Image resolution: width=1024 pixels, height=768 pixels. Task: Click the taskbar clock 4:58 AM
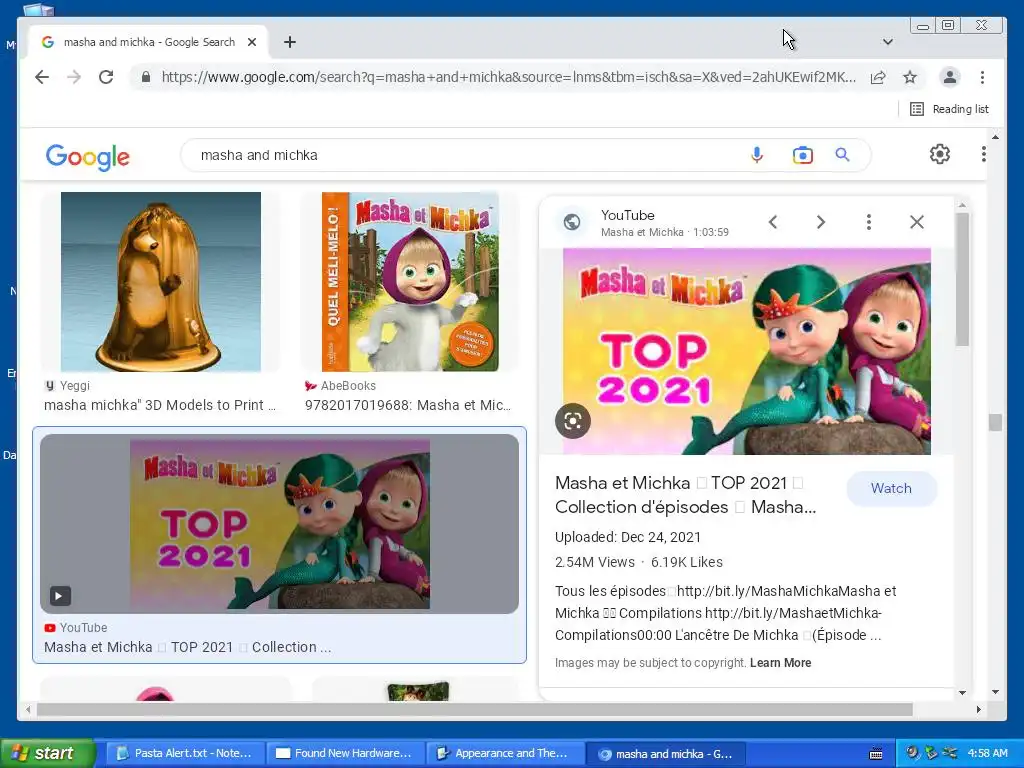pyautogui.click(x=987, y=753)
